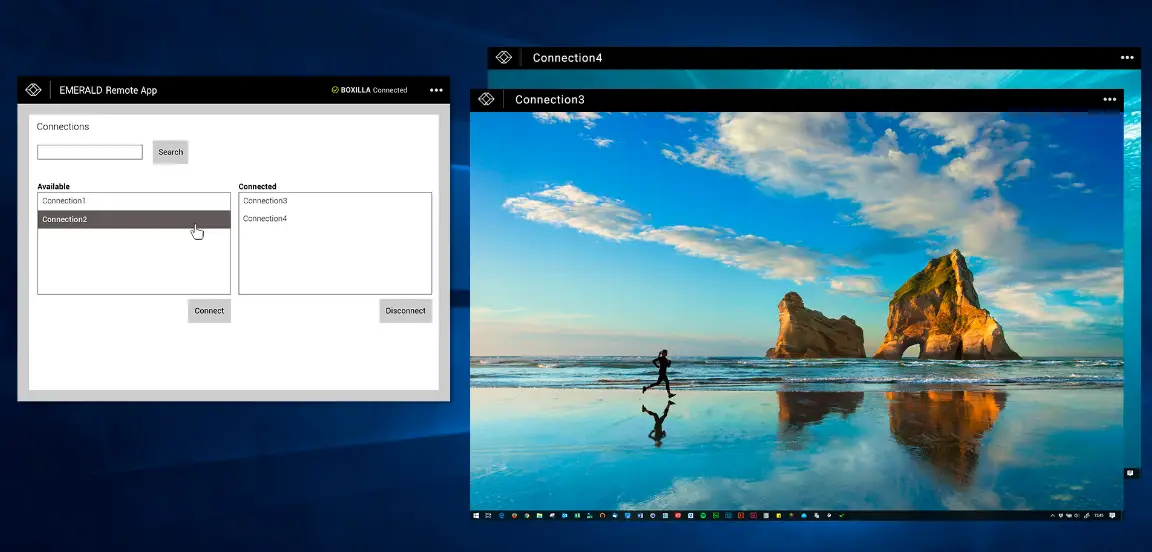Click the clock in Connection3 system tray
The height and width of the screenshot is (552, 1152).
1098,515
